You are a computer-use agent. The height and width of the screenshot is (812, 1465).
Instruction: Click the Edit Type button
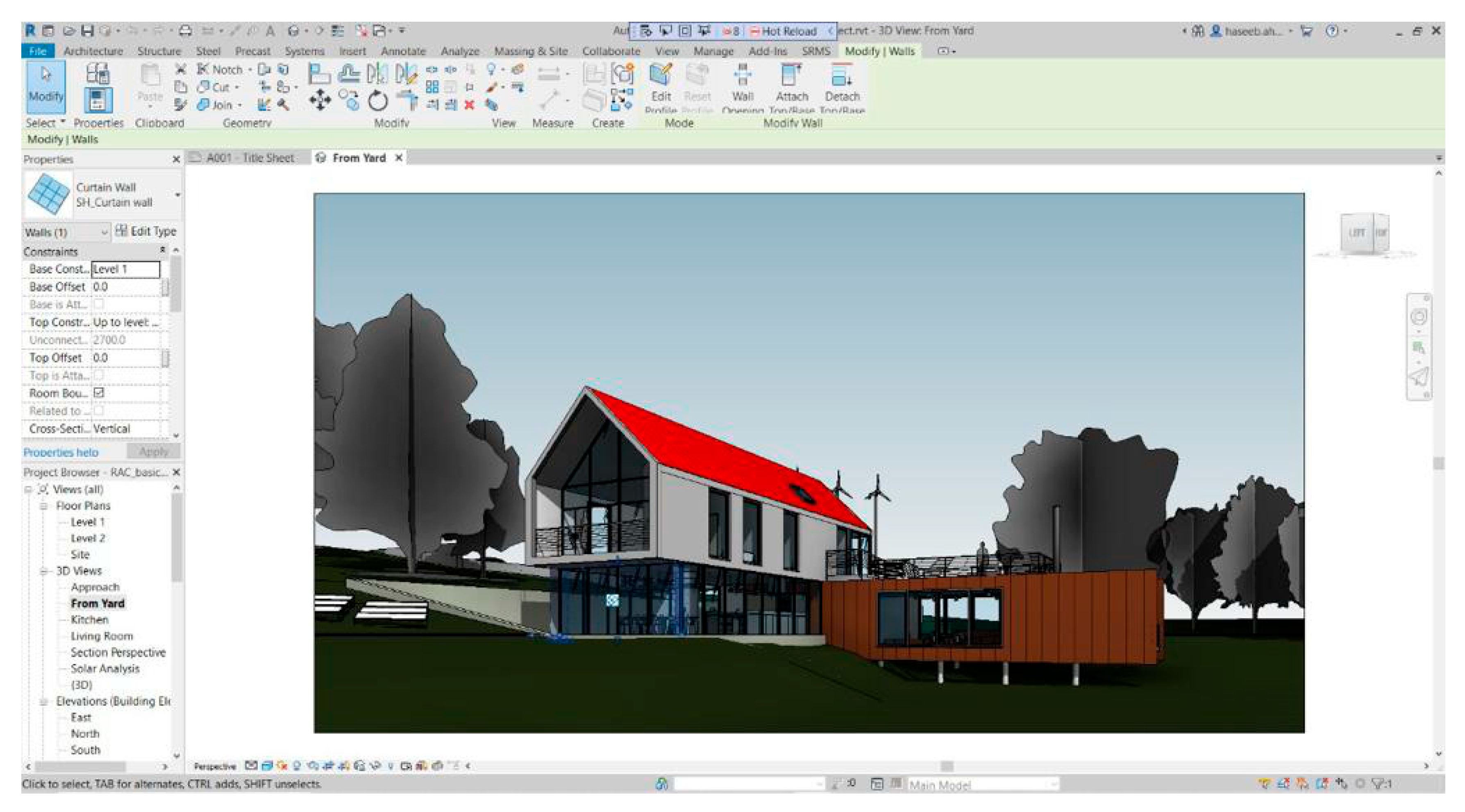151,231
